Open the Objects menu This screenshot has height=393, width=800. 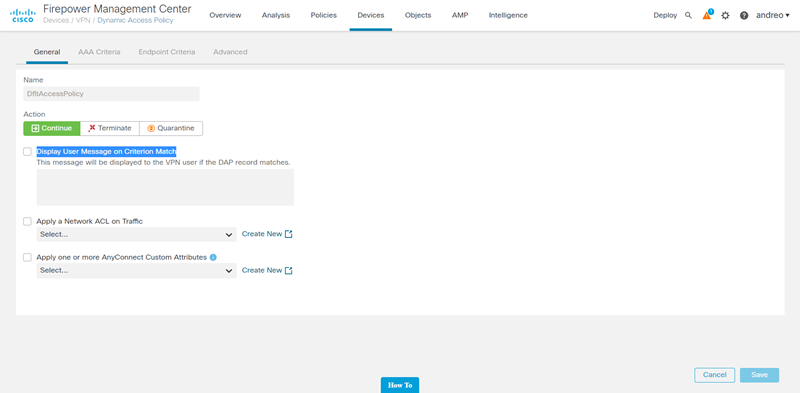(x=418, y=15)
